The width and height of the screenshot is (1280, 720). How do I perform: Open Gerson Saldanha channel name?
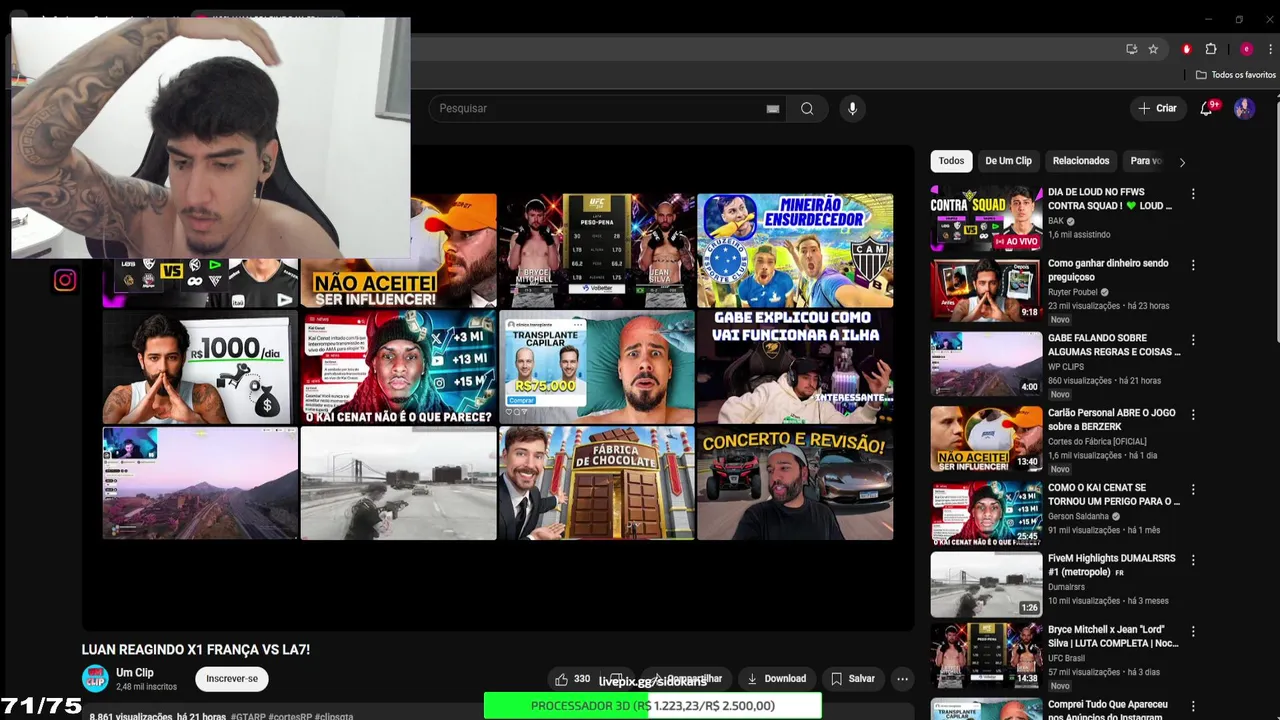coord(1078,516)
